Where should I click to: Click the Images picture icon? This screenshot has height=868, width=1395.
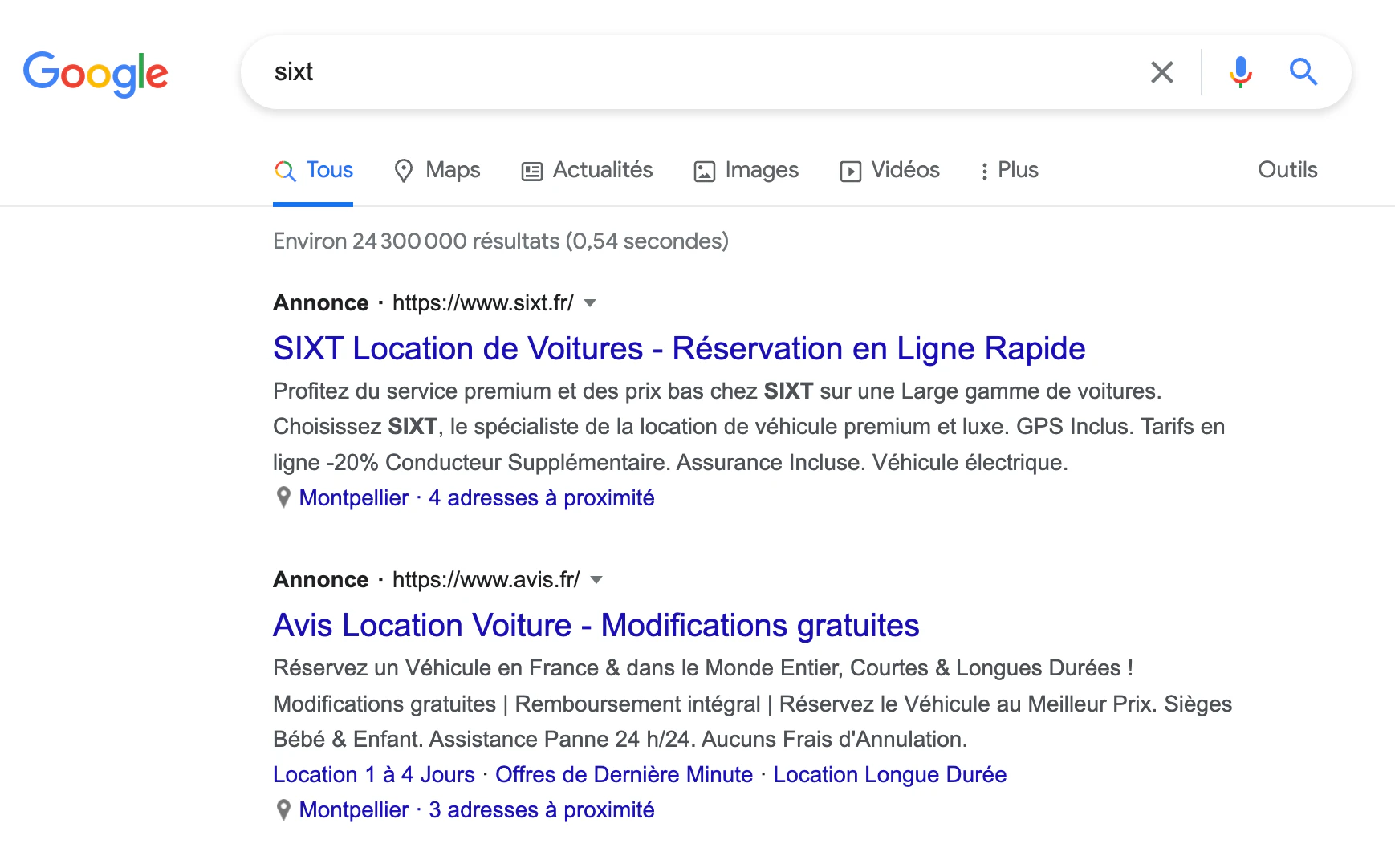click(x=704, y=171)
